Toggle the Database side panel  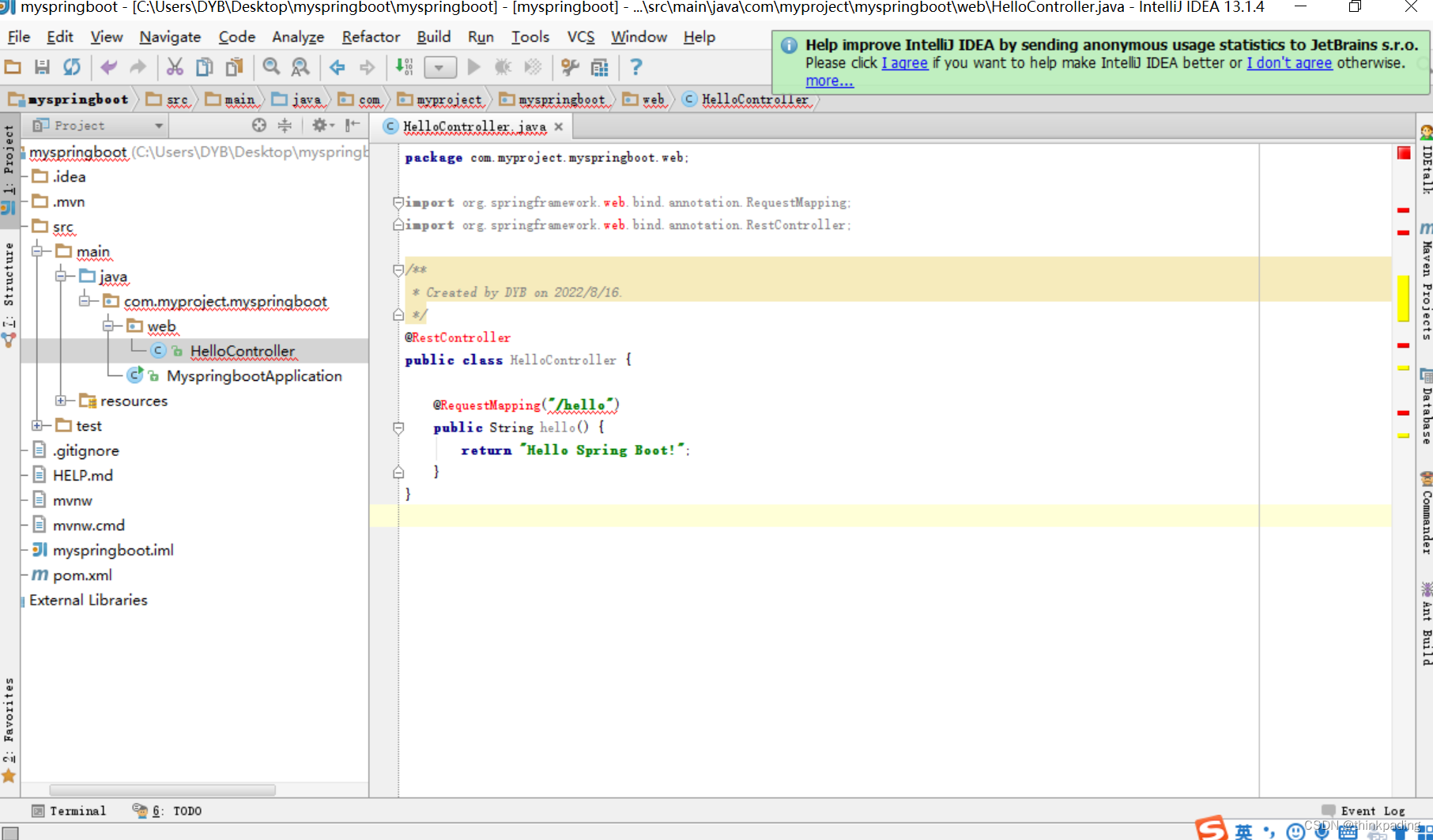(x=1426, y=407)
